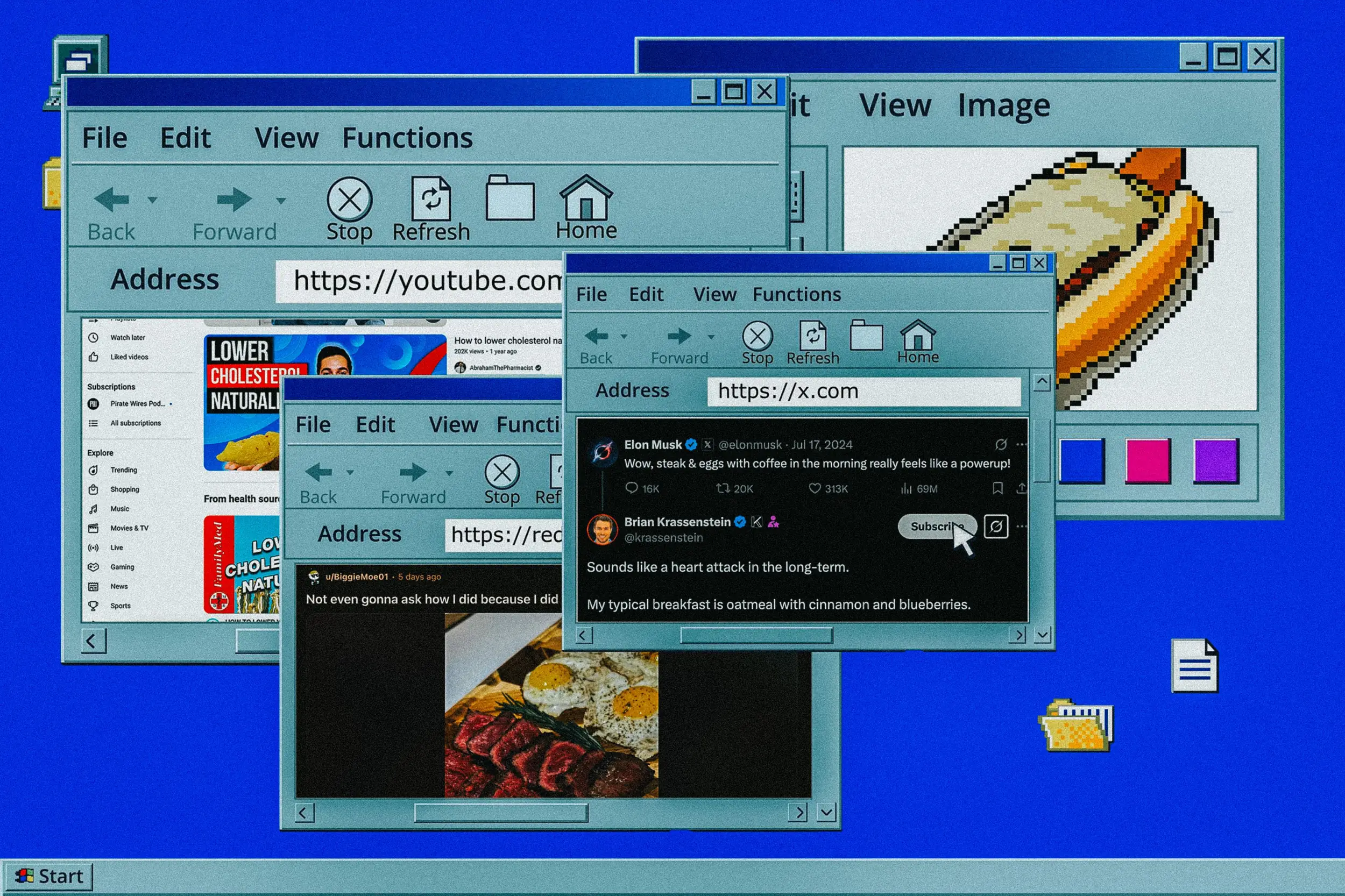Image resolution: width=1345 pixels, height=896 pixels.
Task: Click the Start button on taskbar
Action: (x=49, y=876)
